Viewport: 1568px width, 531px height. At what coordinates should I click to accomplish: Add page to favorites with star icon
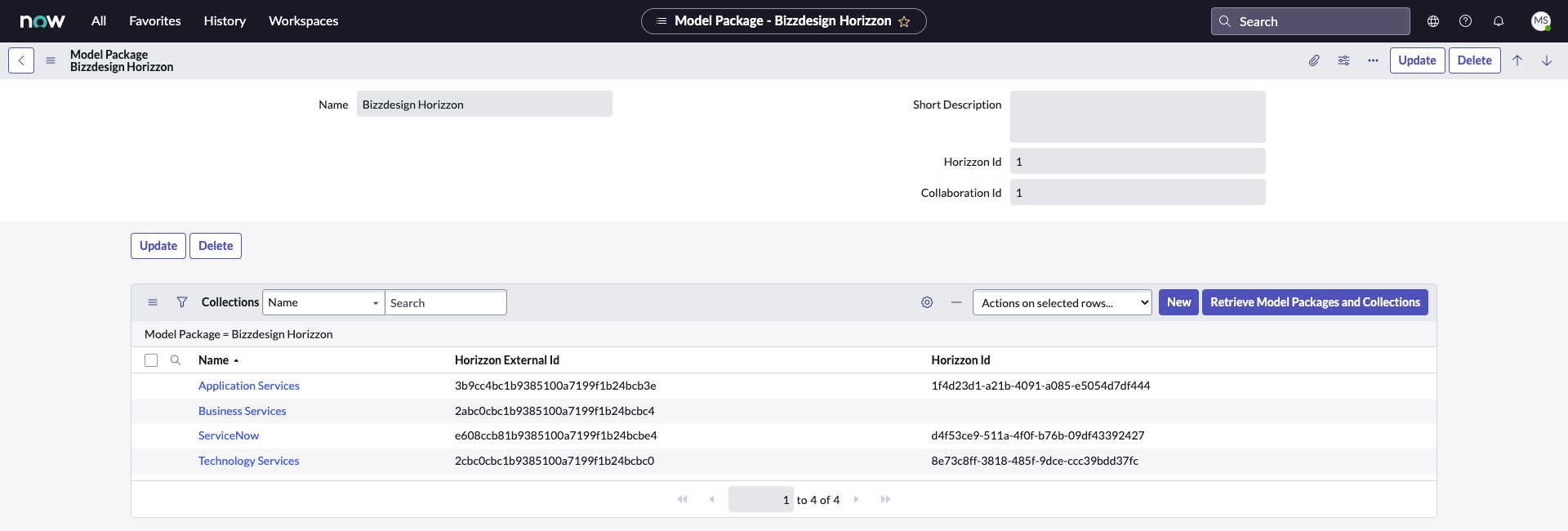[904, 21]
